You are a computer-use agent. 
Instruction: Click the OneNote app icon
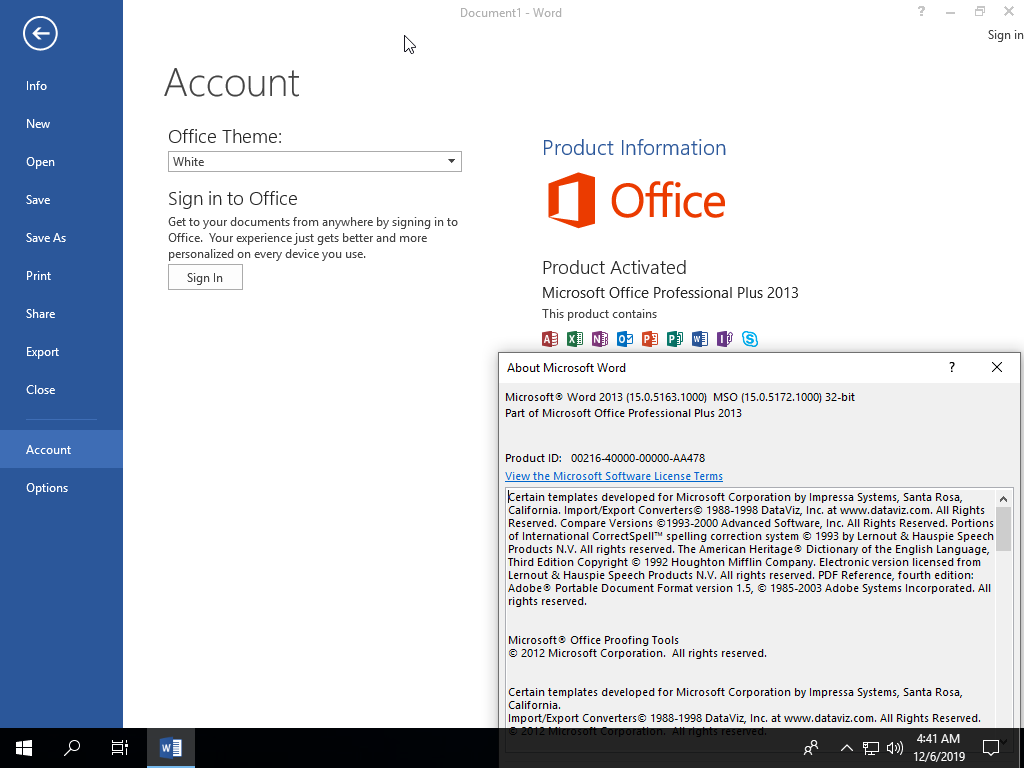coord(600,338)
